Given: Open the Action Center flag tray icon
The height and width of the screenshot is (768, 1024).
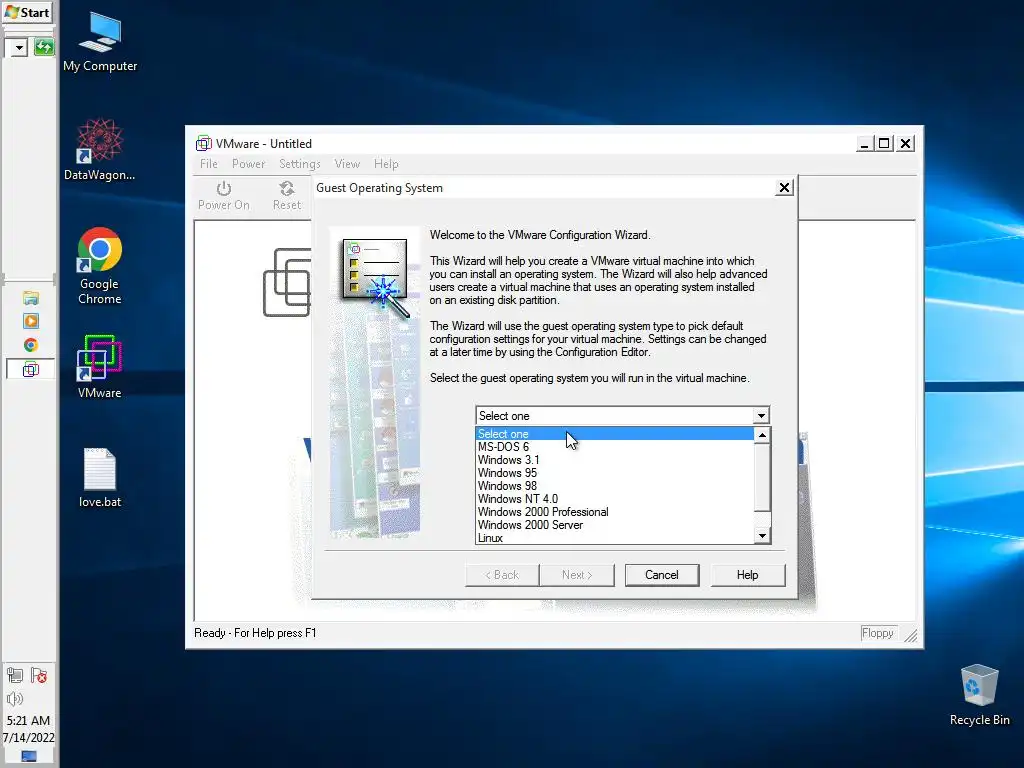Looking at the screenshot, I should (39, 675).
